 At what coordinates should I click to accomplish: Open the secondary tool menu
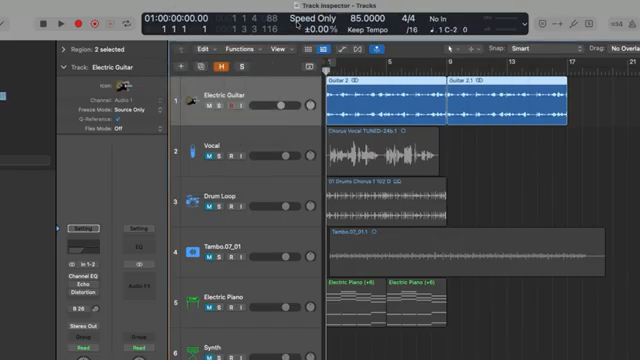coord(474,49)
